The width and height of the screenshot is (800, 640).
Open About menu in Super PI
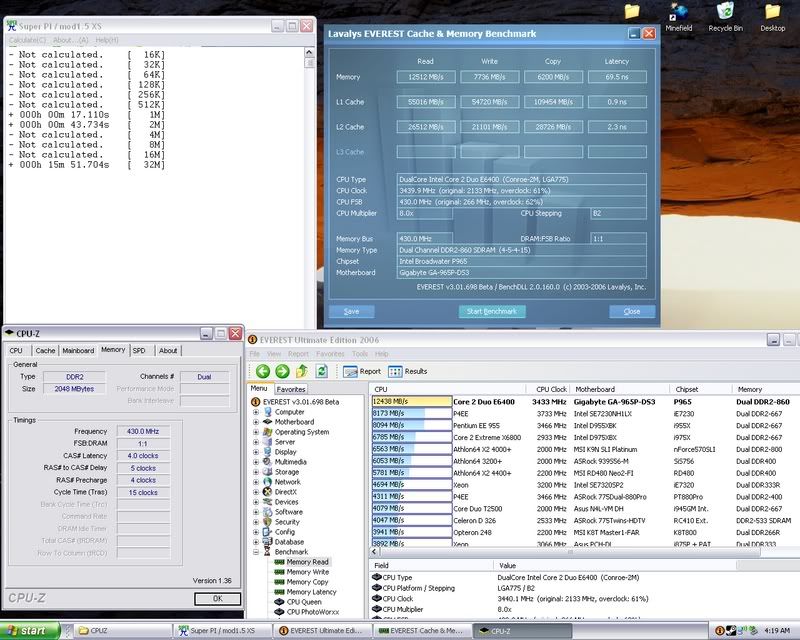70,40
